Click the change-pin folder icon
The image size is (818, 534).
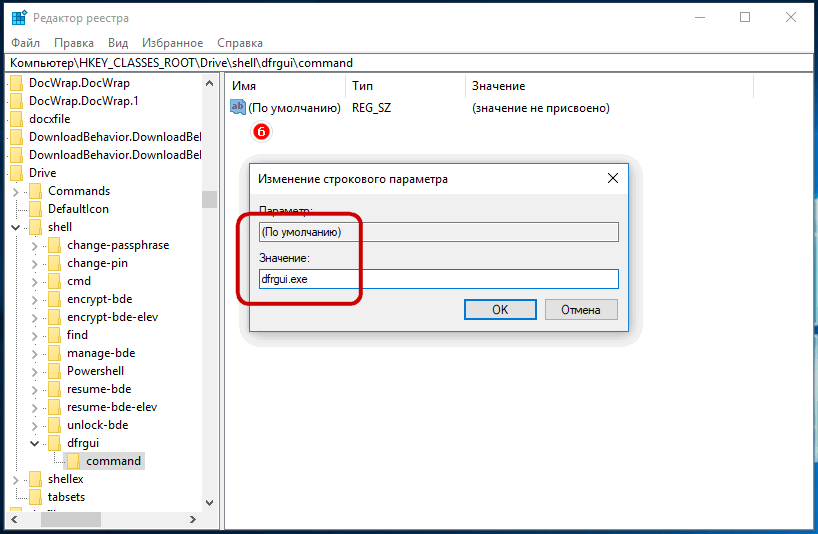[x=54, y=263]
